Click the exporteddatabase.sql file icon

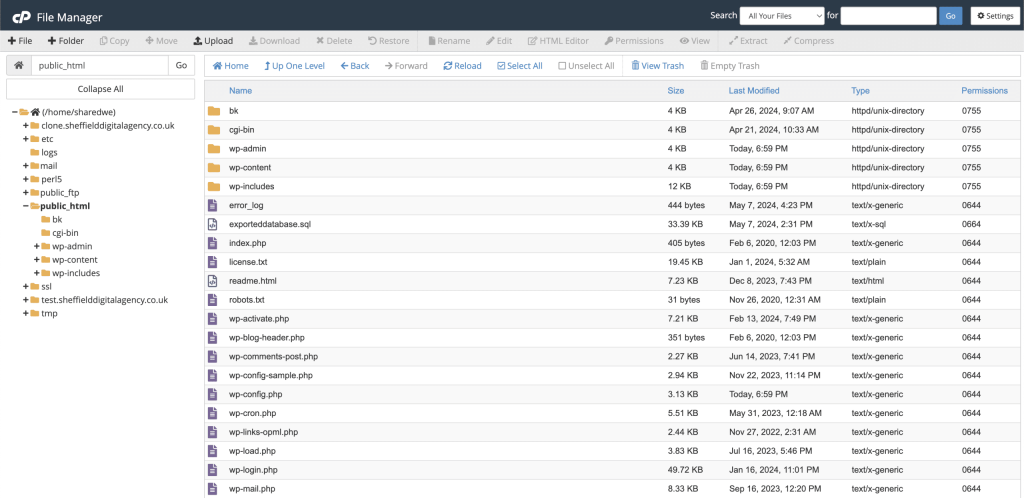tap(212, 224)
